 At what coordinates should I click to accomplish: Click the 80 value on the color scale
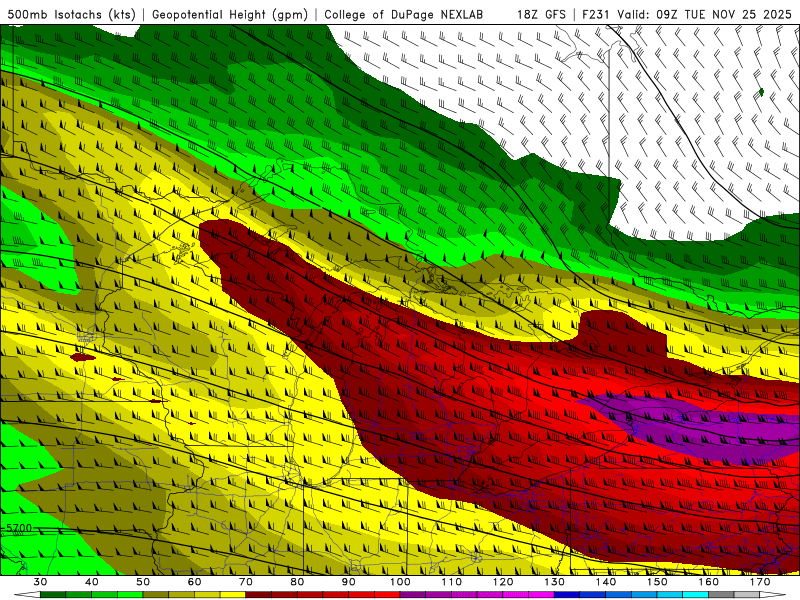(297, 582)
